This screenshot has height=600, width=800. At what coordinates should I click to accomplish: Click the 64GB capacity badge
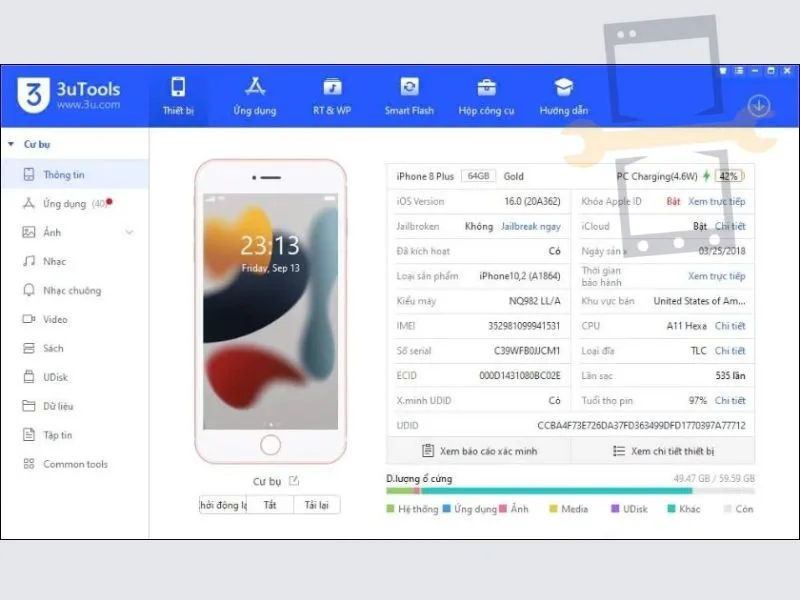pos(479,176)
